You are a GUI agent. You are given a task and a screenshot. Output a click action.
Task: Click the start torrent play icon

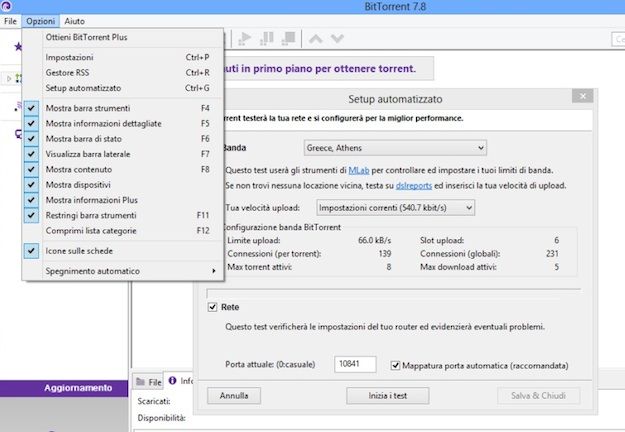point(244,39)
